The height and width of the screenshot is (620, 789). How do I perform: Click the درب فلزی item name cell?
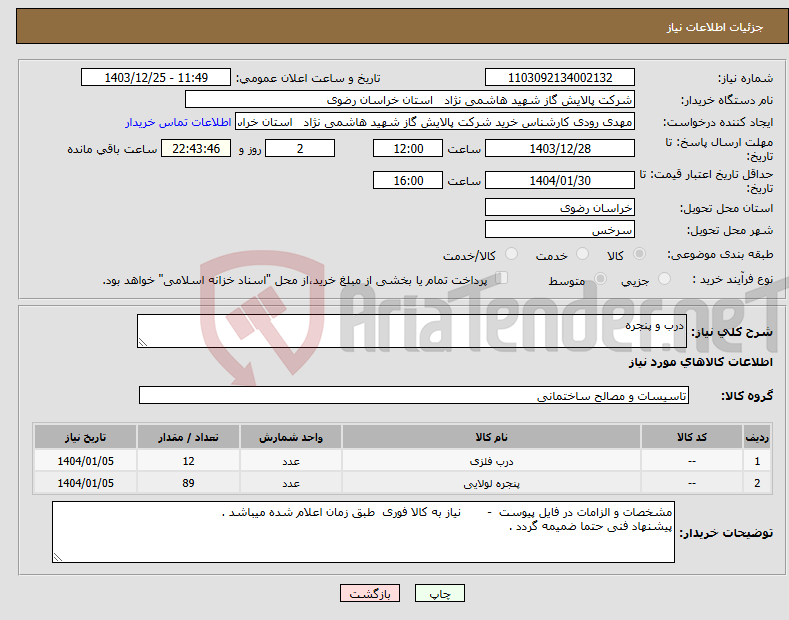point(491,460)
